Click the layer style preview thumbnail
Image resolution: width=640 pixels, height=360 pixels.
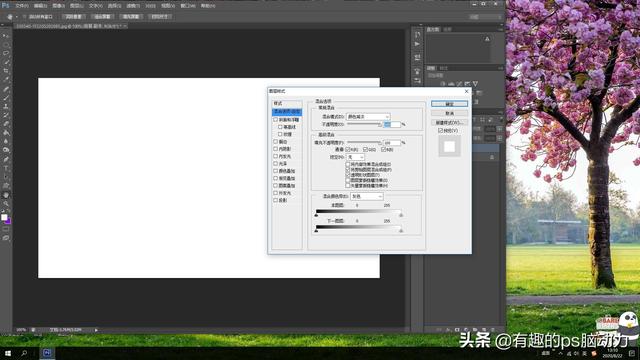coord(449,147)
